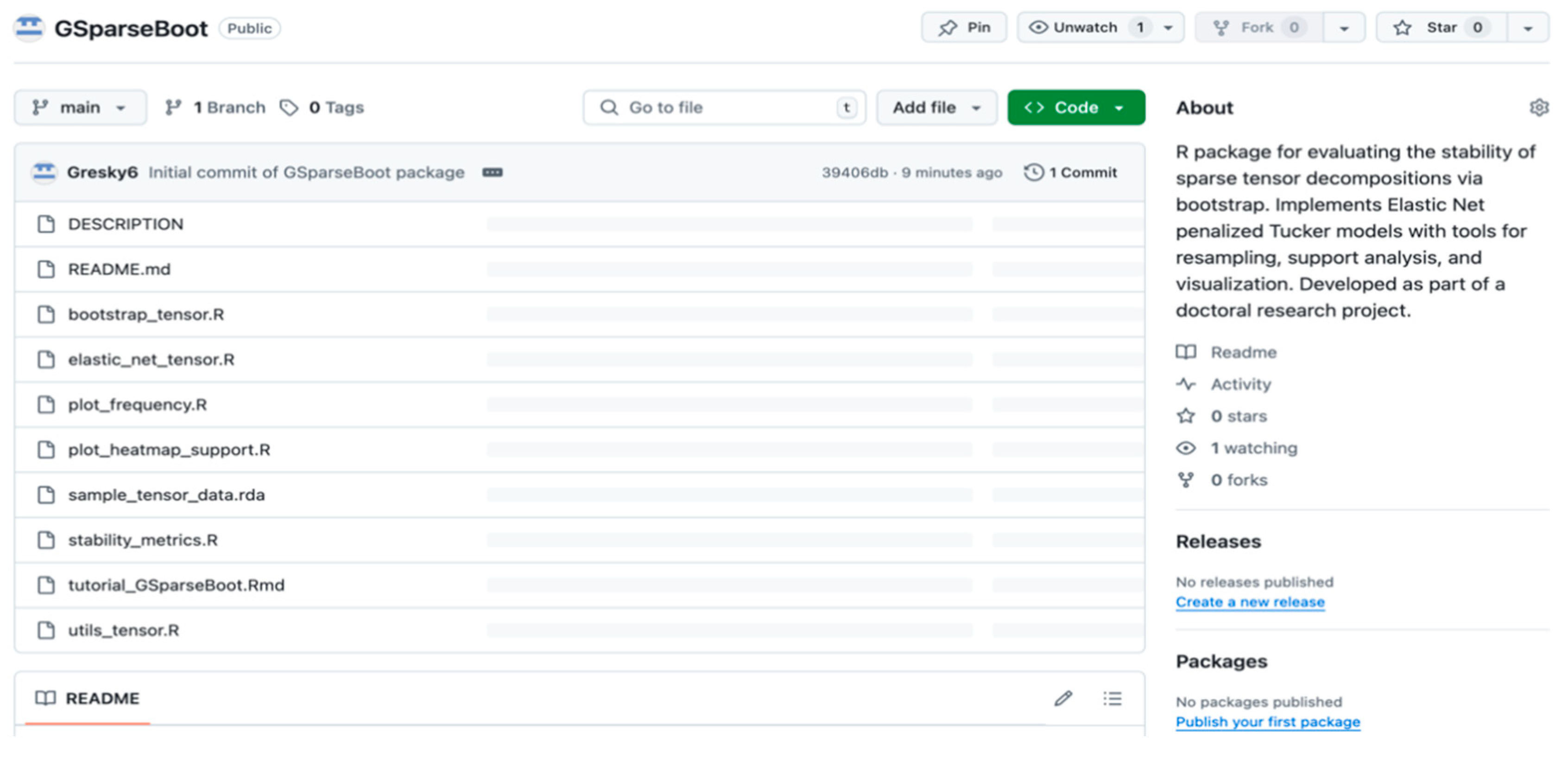Open the bootstrap_tensor.R file
The image size is (1568, 769).
146,315
